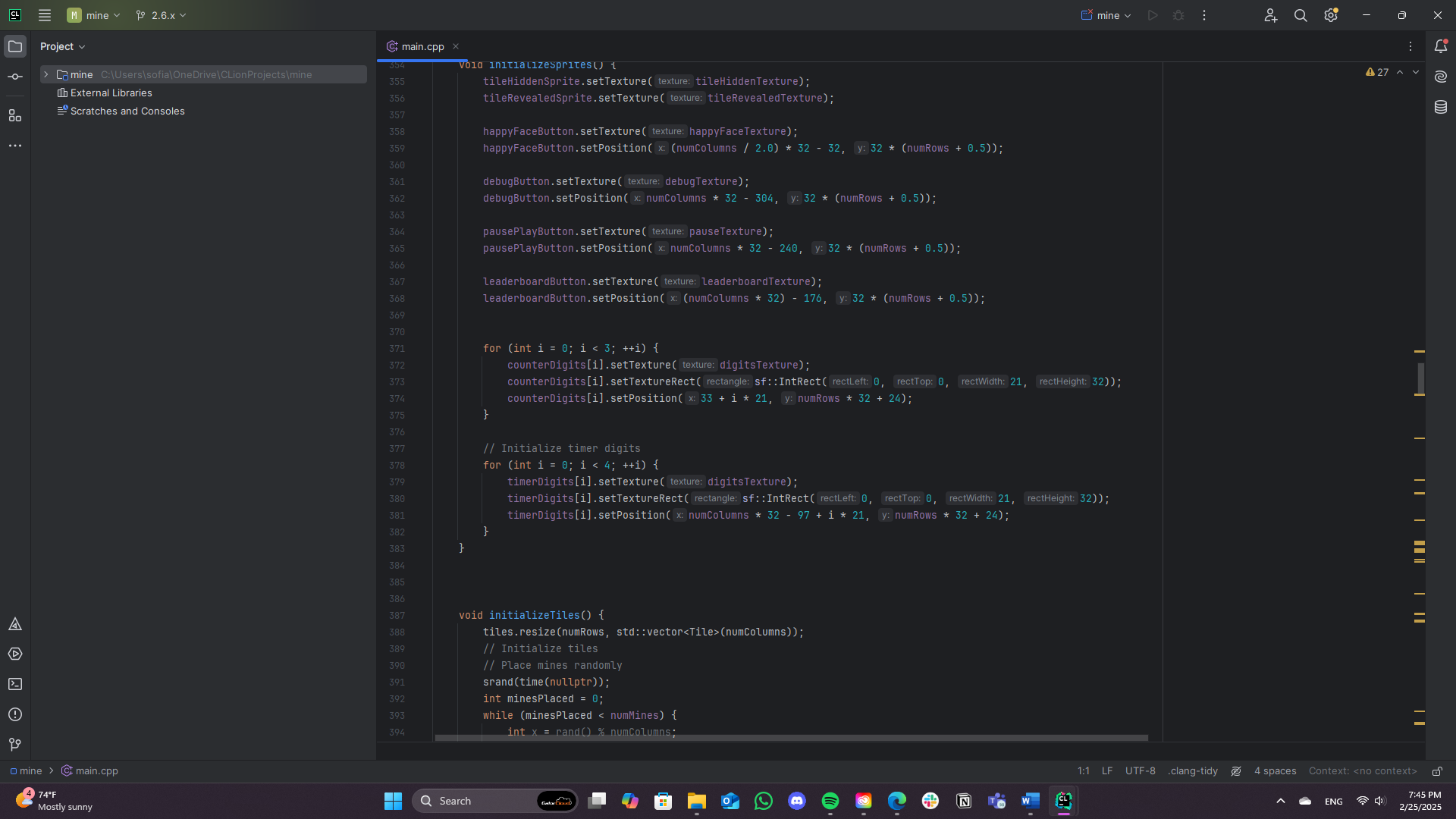Open the main hamburger menu
The width and height of the screenshot is (1456, 819).
click(x=45, y=15)
